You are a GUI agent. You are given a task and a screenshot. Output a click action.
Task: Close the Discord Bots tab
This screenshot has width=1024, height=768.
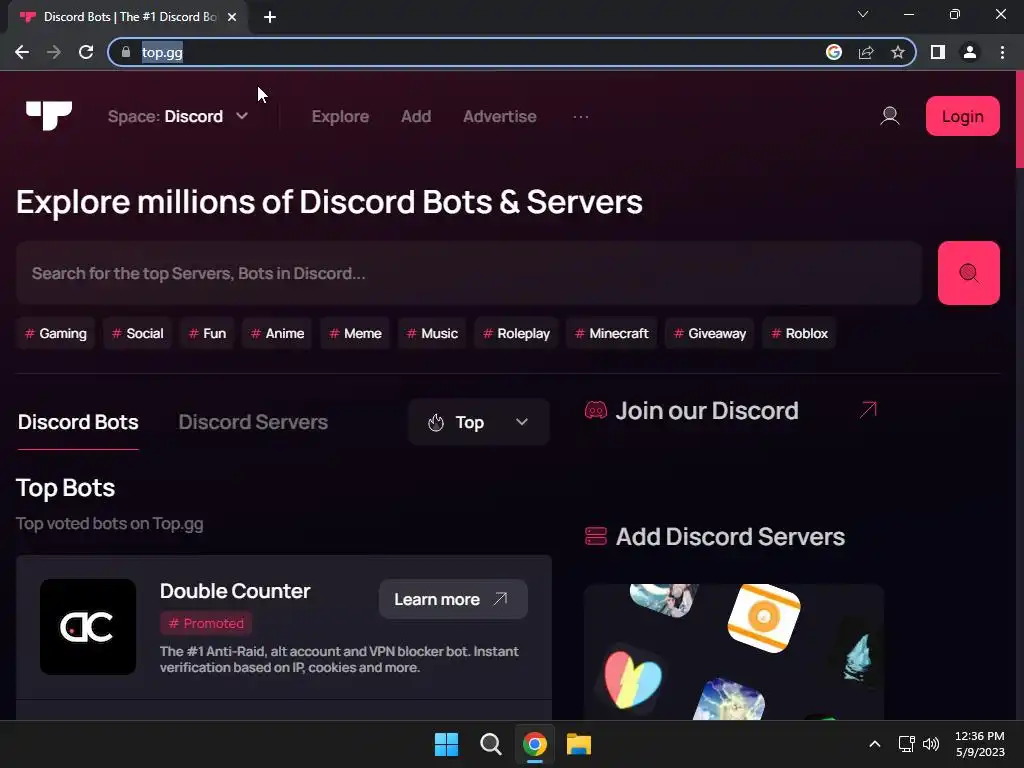[x=232, y=17]
